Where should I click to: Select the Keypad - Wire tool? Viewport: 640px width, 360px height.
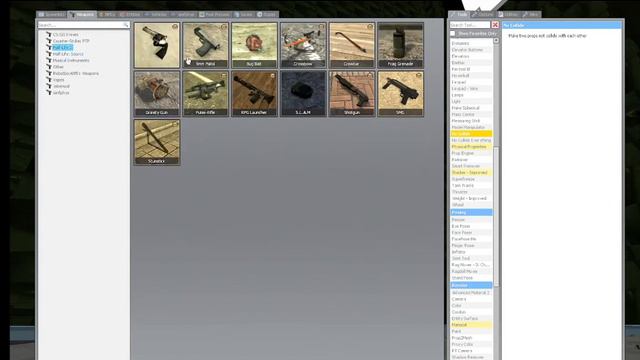[471, 89]
